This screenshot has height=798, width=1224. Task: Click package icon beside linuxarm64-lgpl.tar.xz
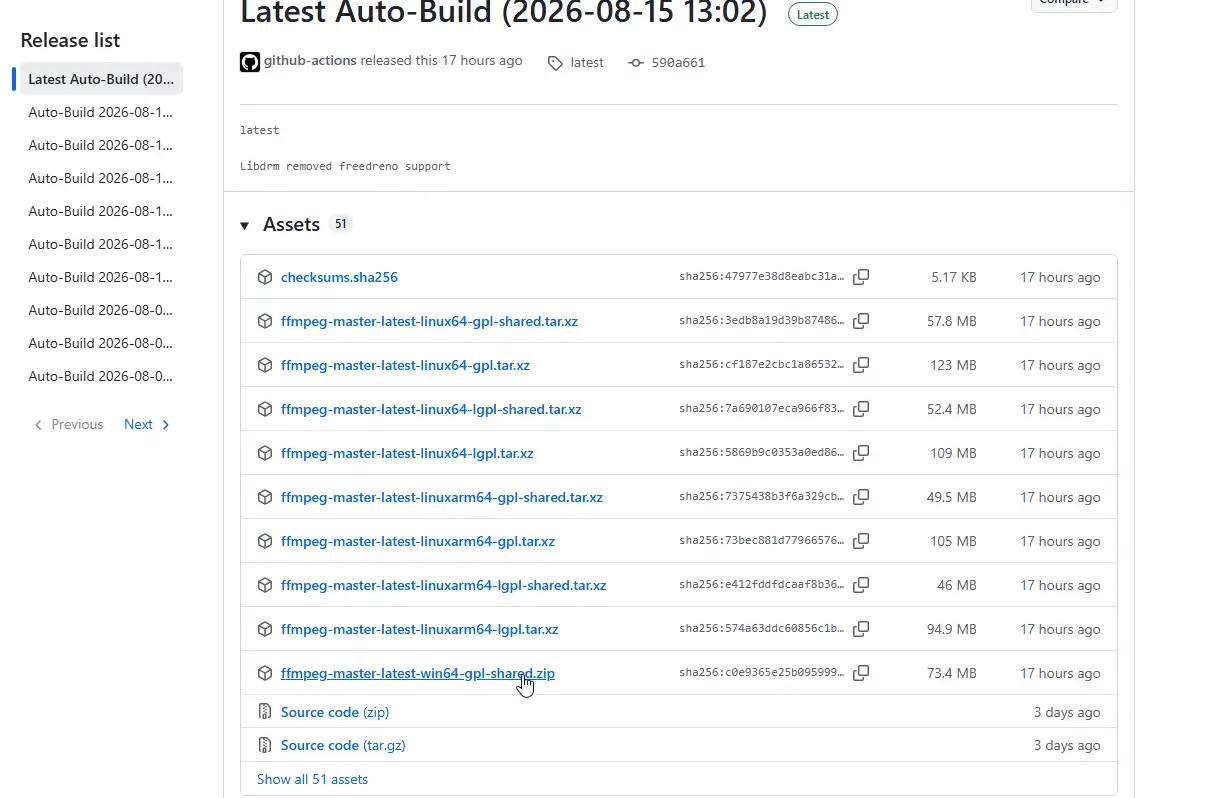[265, 629]
